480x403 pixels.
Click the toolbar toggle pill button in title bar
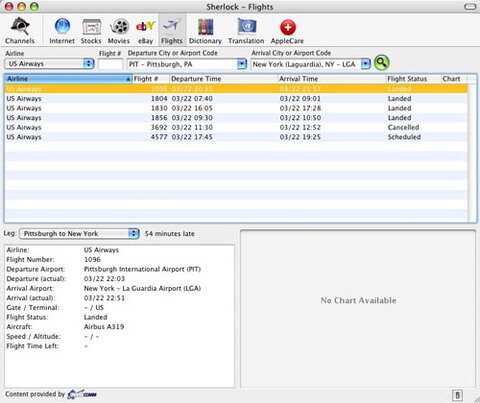[x=470, y=7]
